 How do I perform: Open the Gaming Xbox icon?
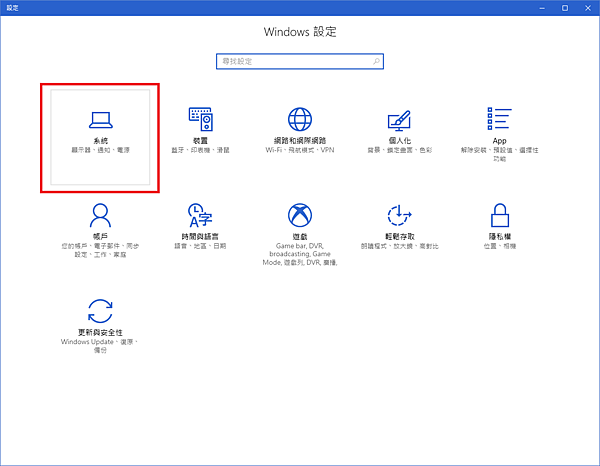tap(300, 215)
